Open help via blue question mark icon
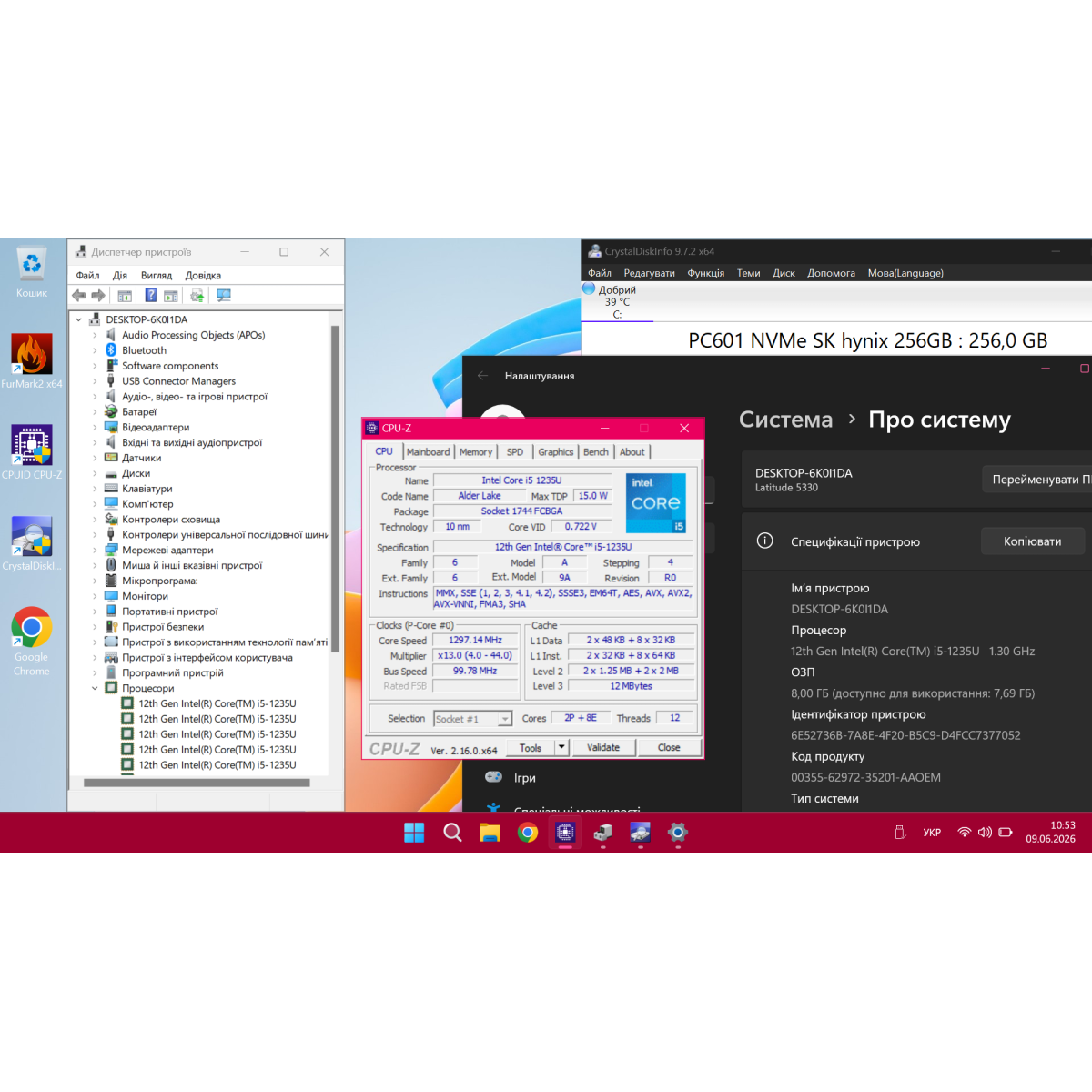The width and height of the screenshot is (1092, 1092). click(x=151, y=296)
